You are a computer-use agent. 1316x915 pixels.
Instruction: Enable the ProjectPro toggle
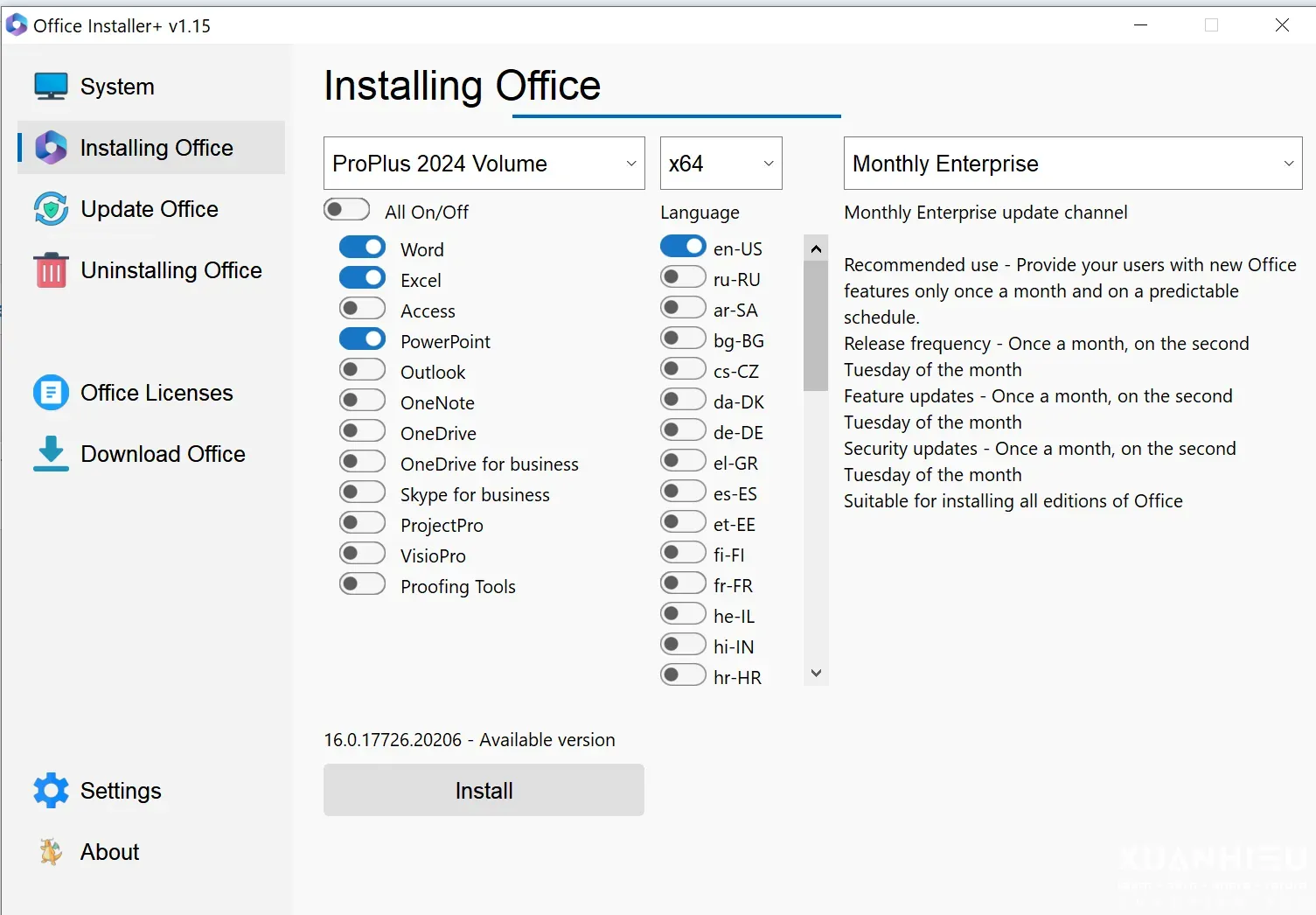coord(362,523)
